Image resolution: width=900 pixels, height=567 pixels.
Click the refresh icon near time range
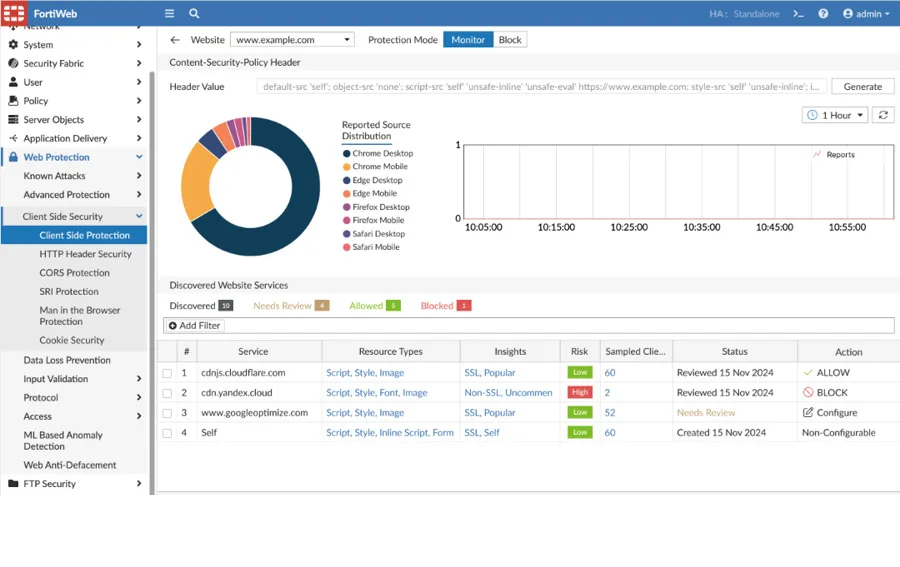tap(882, 116)
